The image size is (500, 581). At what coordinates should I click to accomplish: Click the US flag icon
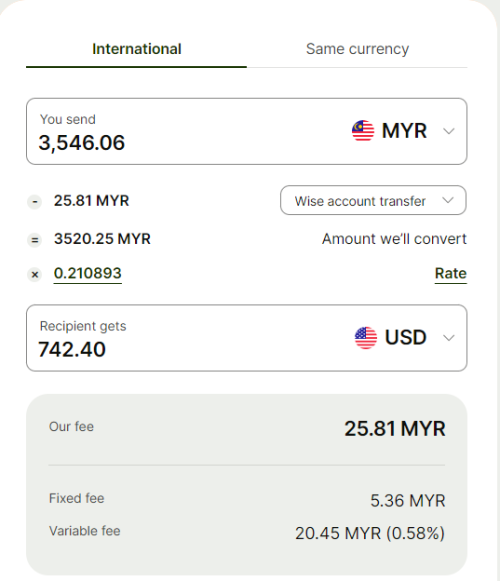tap(366, 338)
